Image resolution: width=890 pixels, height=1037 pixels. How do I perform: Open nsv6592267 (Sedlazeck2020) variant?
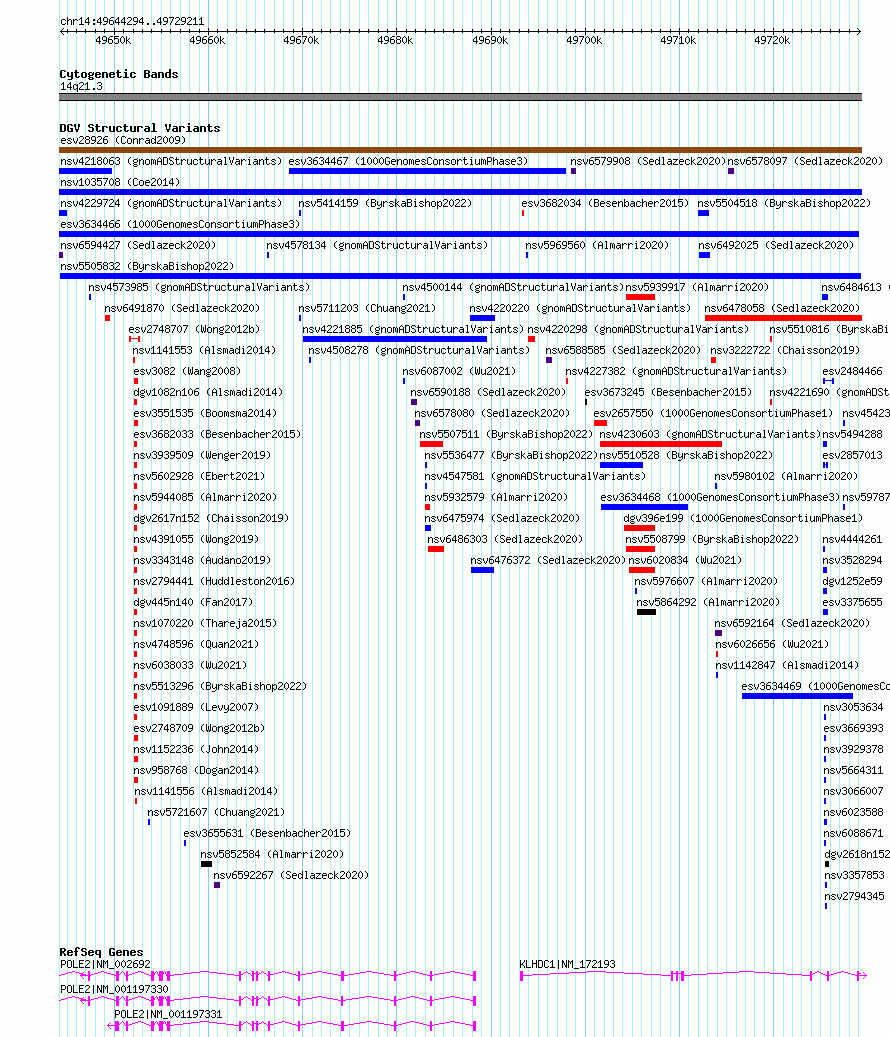tap(291, 876)
